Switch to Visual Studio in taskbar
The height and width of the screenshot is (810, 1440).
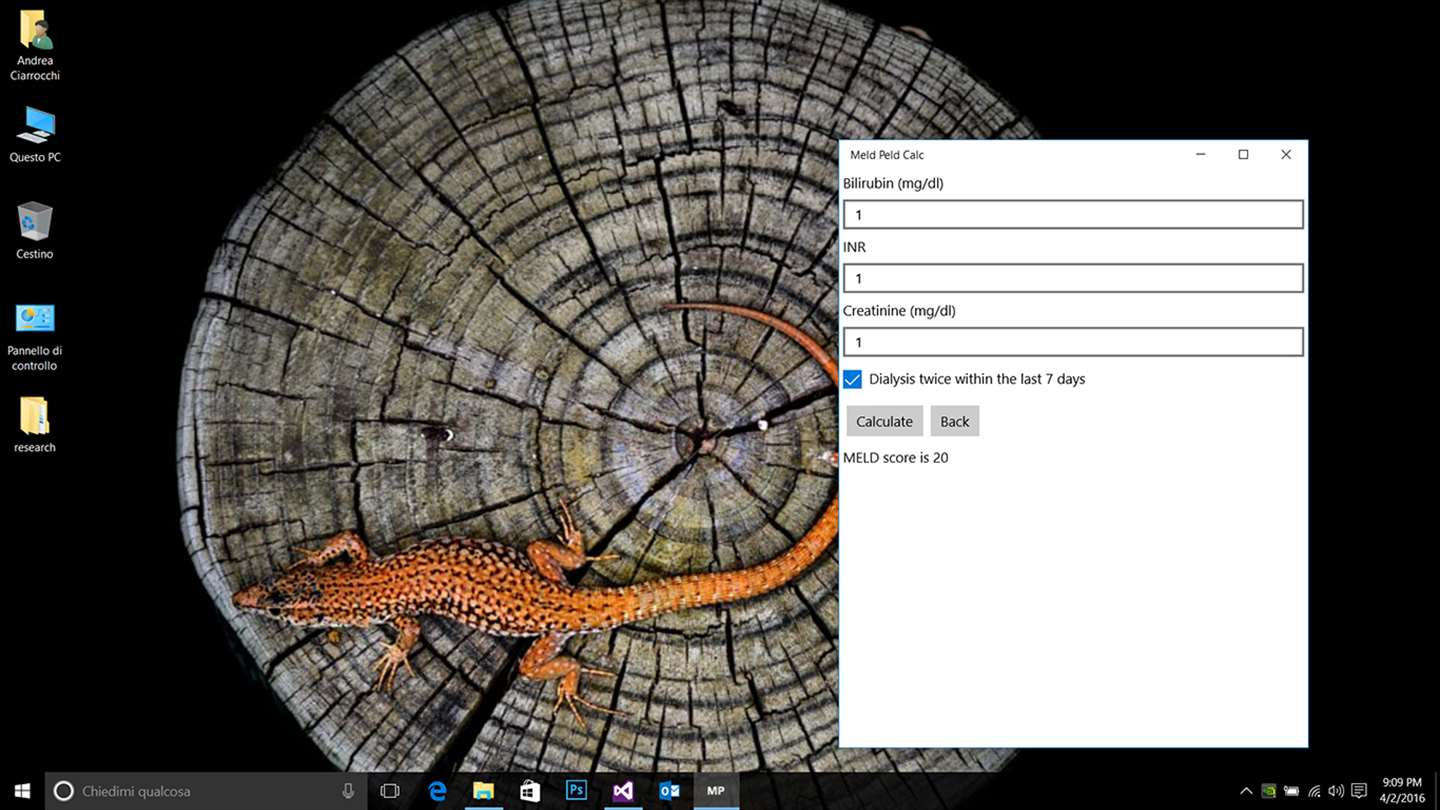[623, 791]
